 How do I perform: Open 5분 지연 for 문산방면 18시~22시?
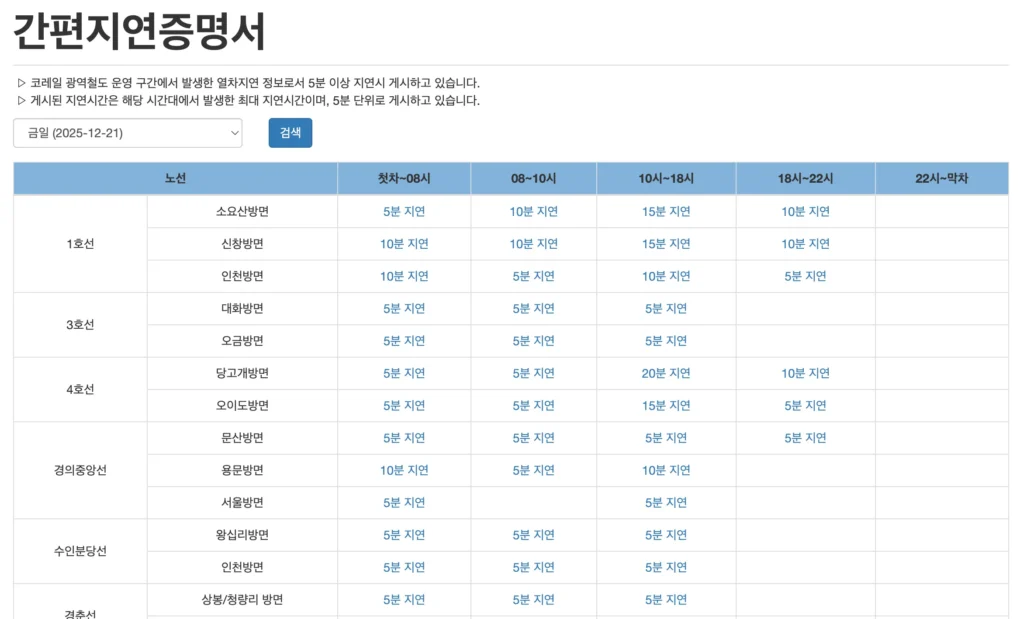point(807,437)
